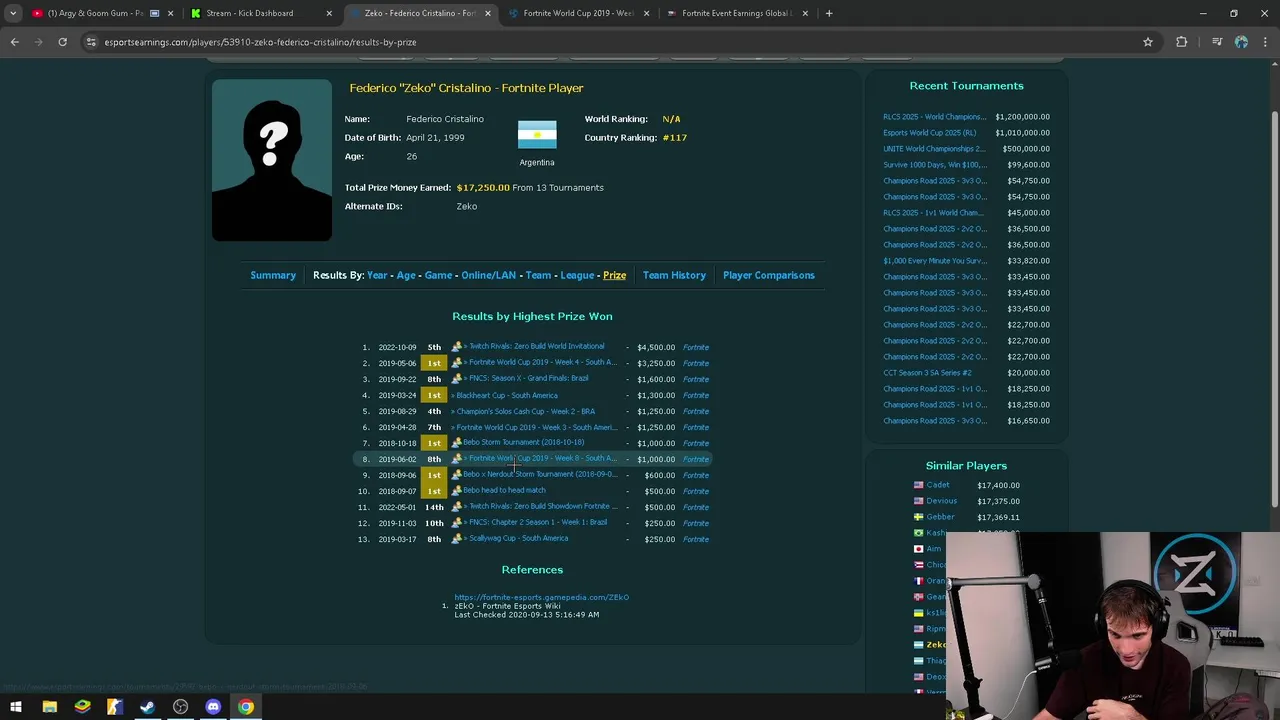
Task: Bookmark this page with the star icon
Action: tap(1148, 42)
